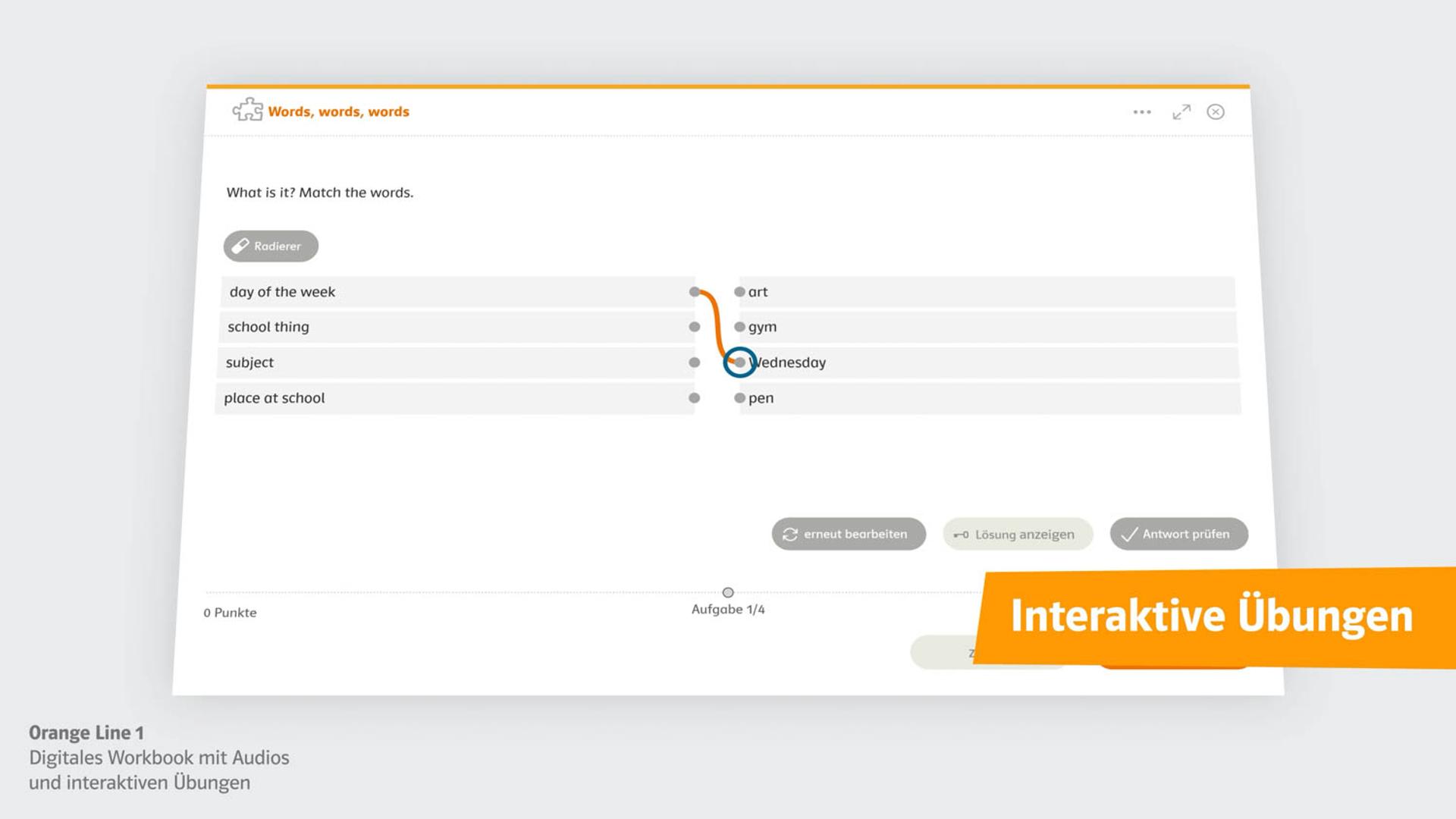Select connector dot of 'place at school'

(694, 398)
